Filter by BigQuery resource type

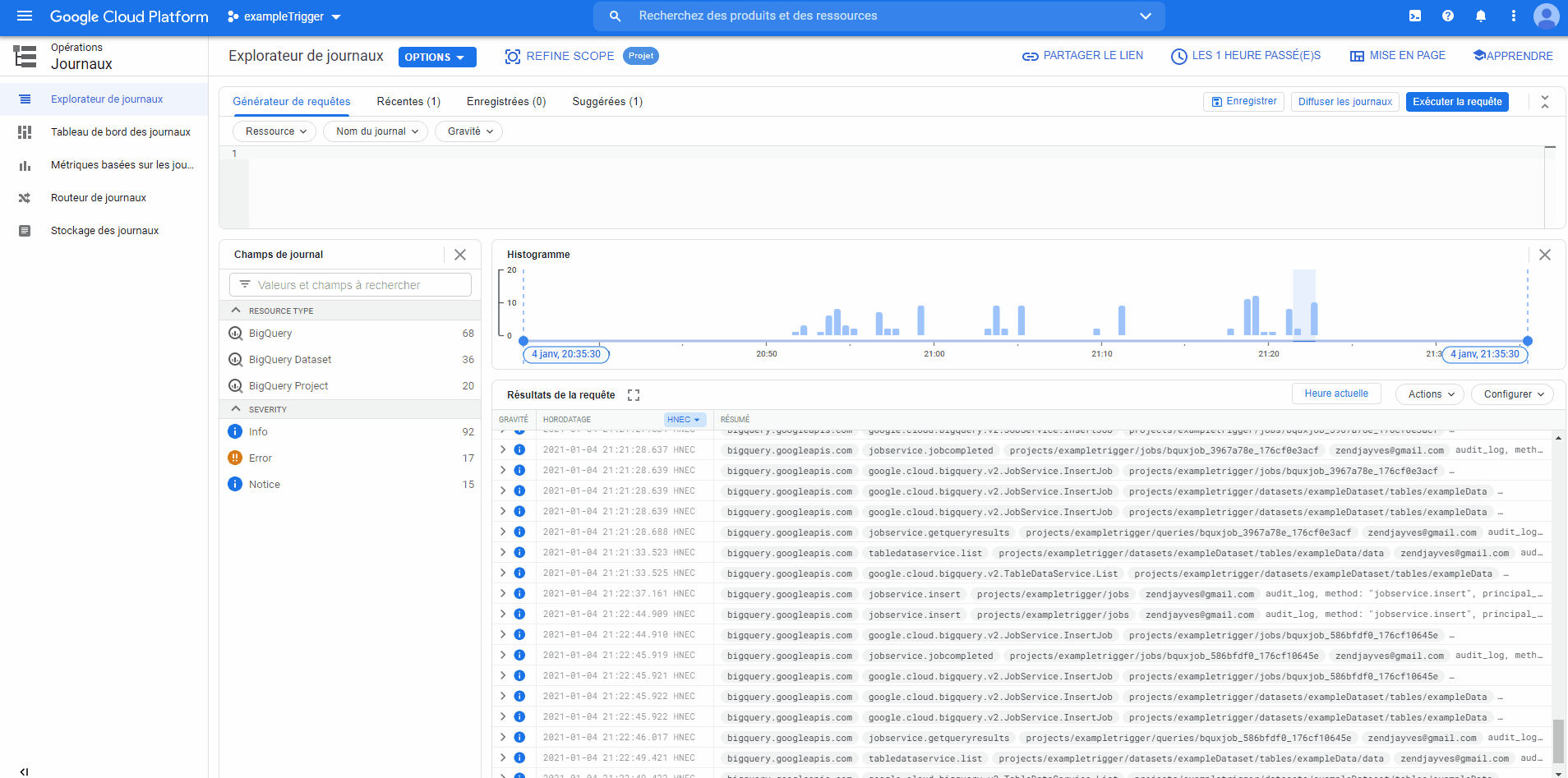pos(350,334)
